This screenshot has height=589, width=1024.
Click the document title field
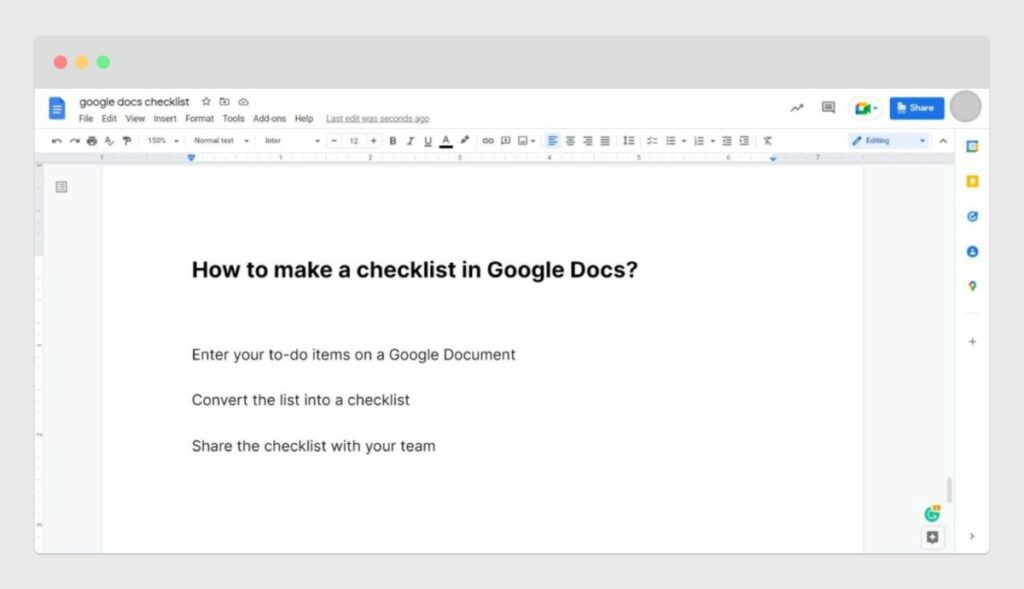point(135,101)
